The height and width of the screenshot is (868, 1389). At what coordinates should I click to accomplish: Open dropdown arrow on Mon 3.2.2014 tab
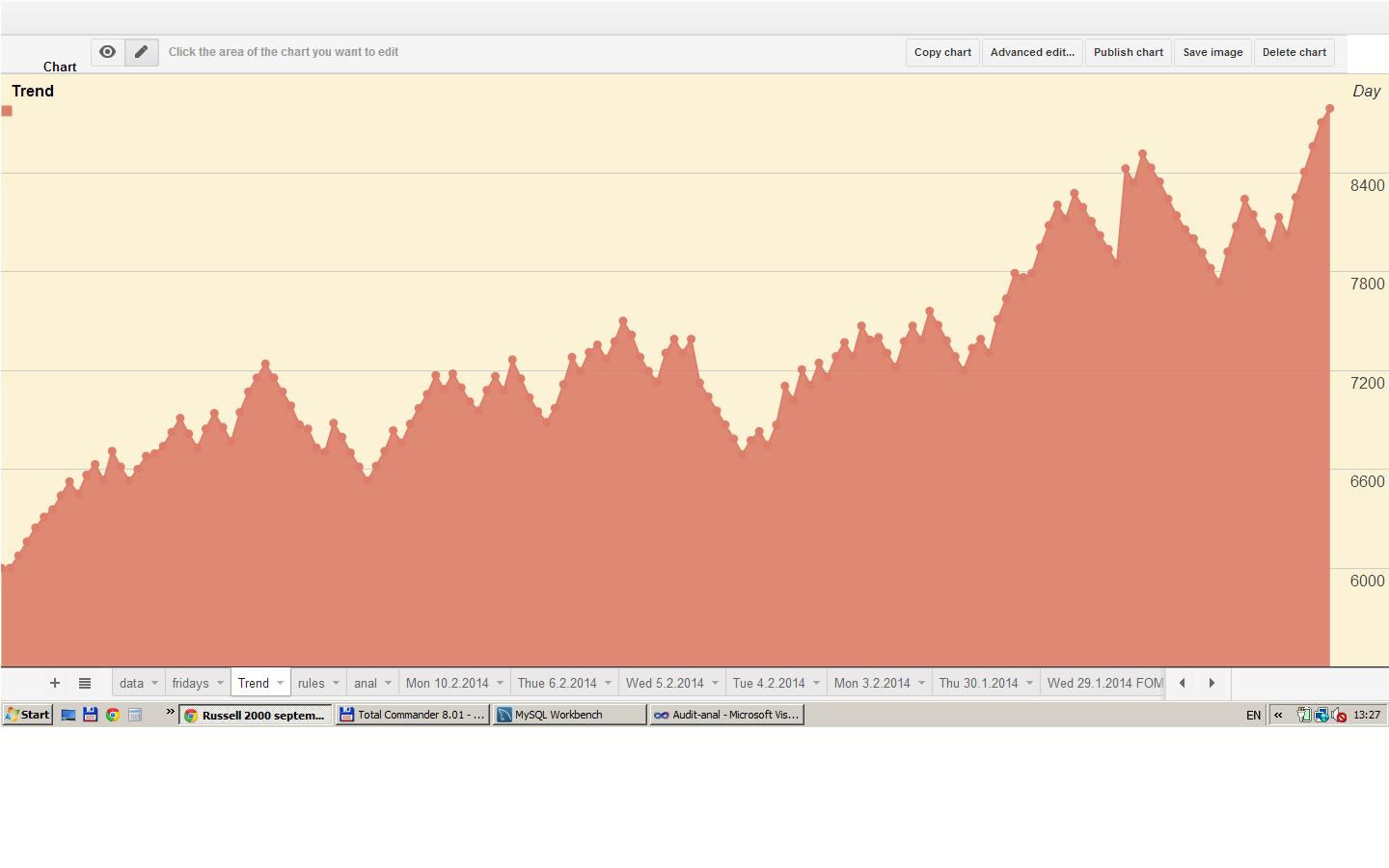921,683
